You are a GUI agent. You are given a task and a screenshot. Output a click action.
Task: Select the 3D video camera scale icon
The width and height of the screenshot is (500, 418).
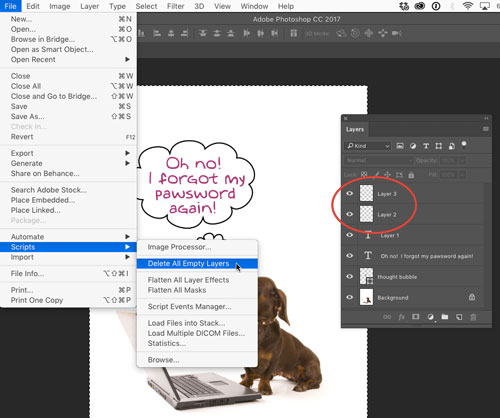click(397, 33)
